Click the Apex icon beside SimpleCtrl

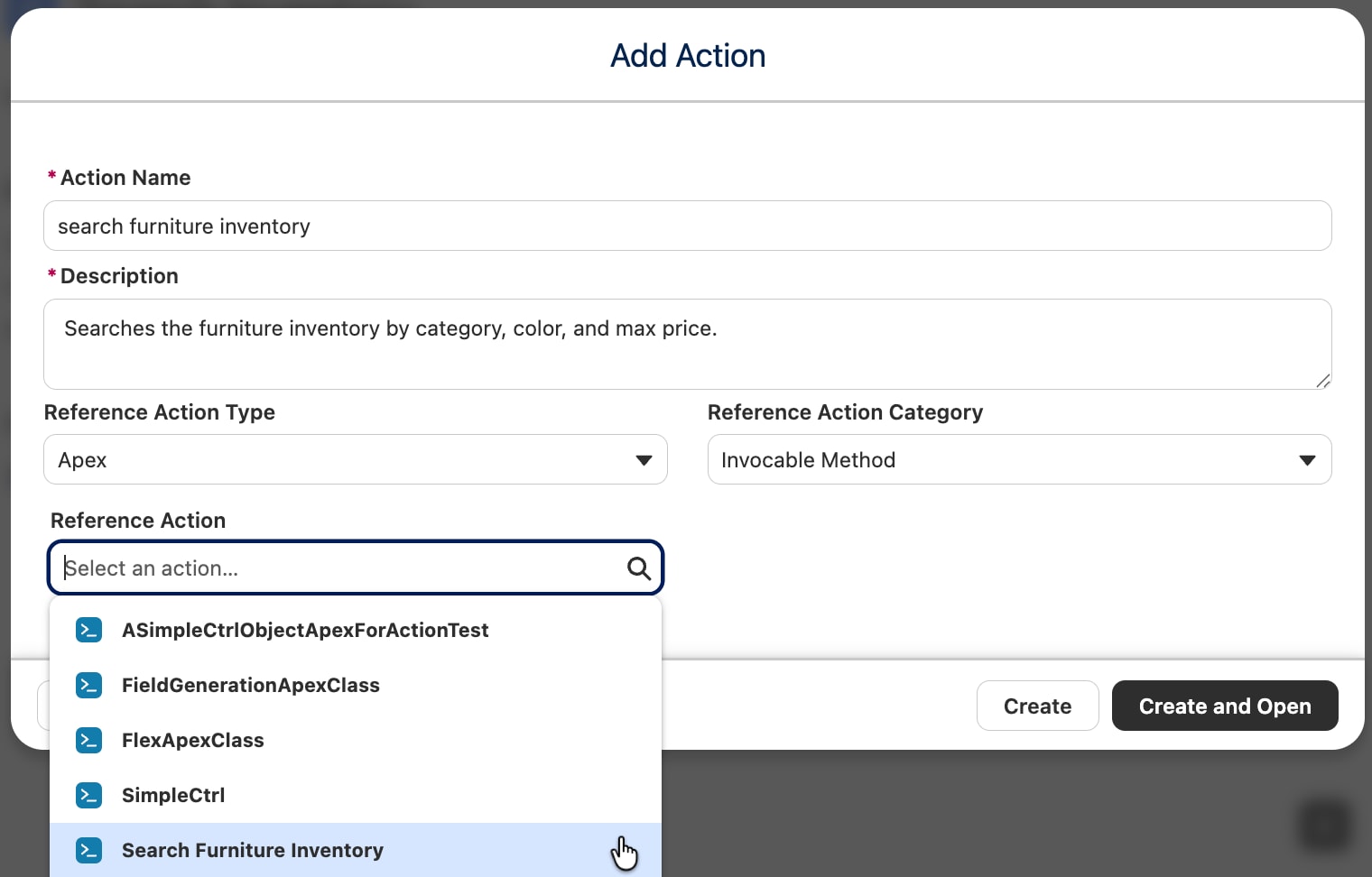(x=88, y=795)
